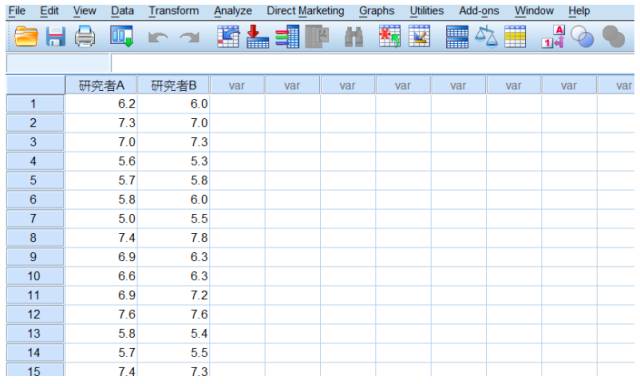Click 研究者B cell 7.3 in row 3

tap(173, 142)
